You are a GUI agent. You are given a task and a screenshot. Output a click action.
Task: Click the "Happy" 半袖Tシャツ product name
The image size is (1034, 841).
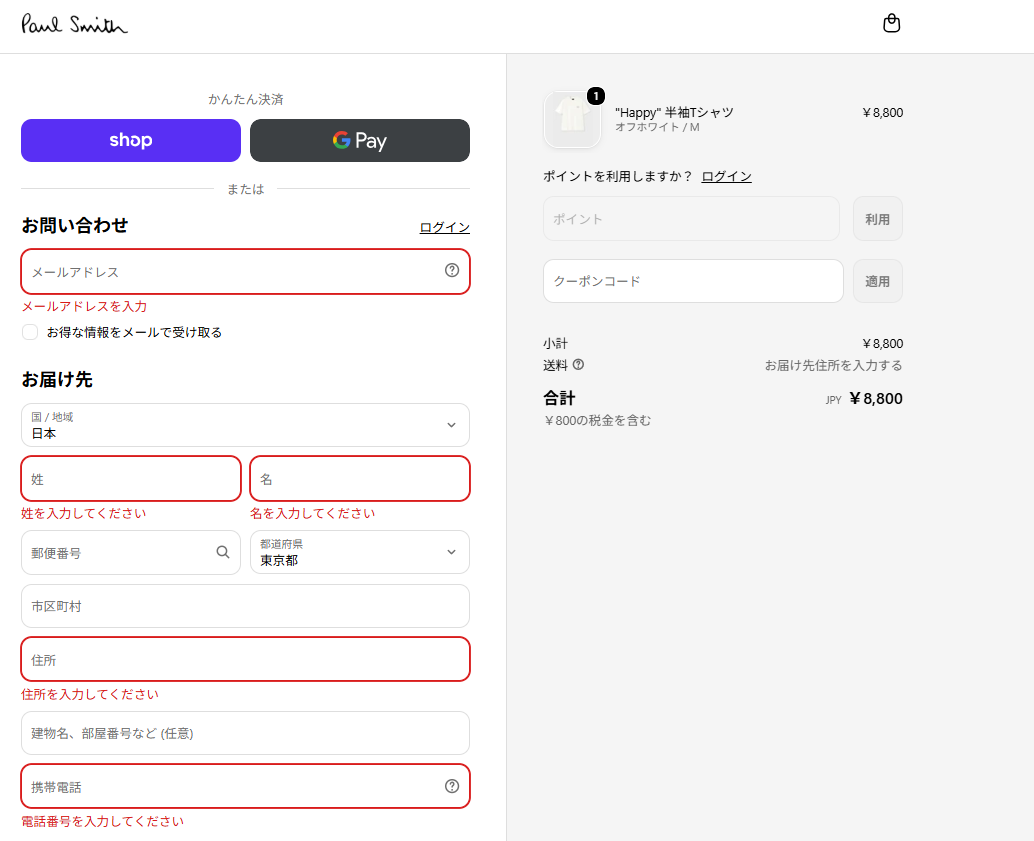point(674,112)
